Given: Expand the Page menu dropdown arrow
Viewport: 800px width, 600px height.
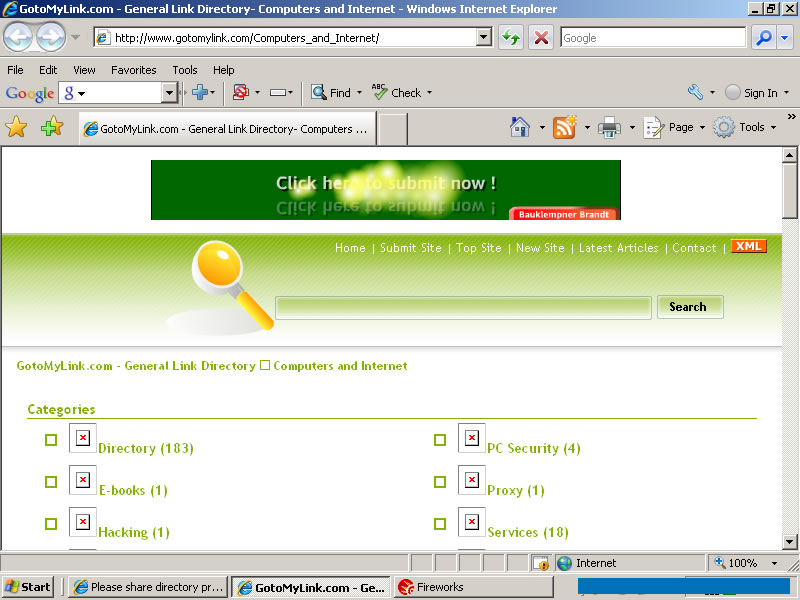Looking at the screenshot, I should click(702, 127).
